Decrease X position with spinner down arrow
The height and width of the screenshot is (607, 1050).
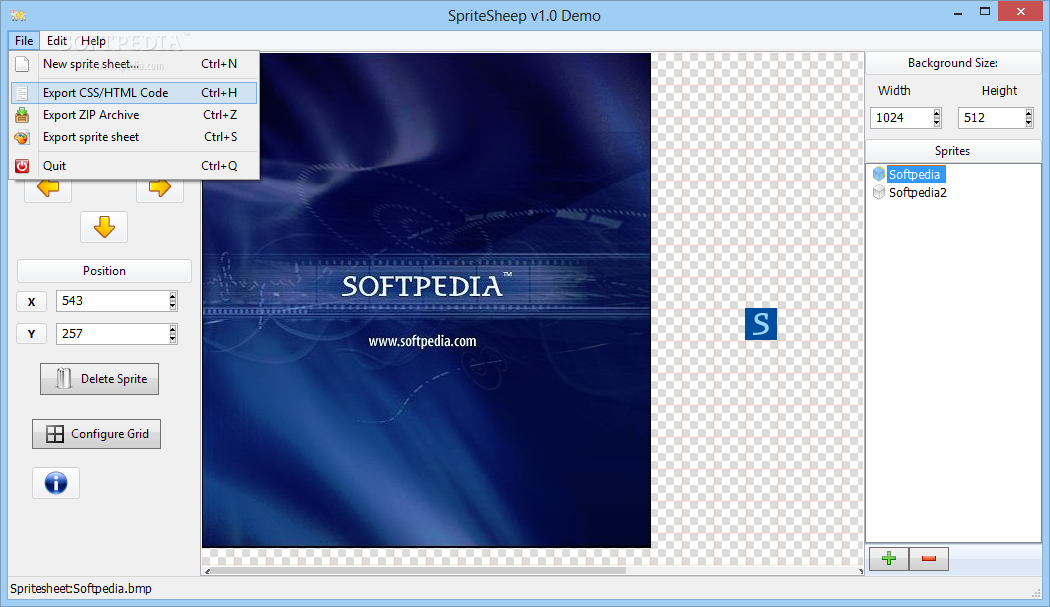173,306
